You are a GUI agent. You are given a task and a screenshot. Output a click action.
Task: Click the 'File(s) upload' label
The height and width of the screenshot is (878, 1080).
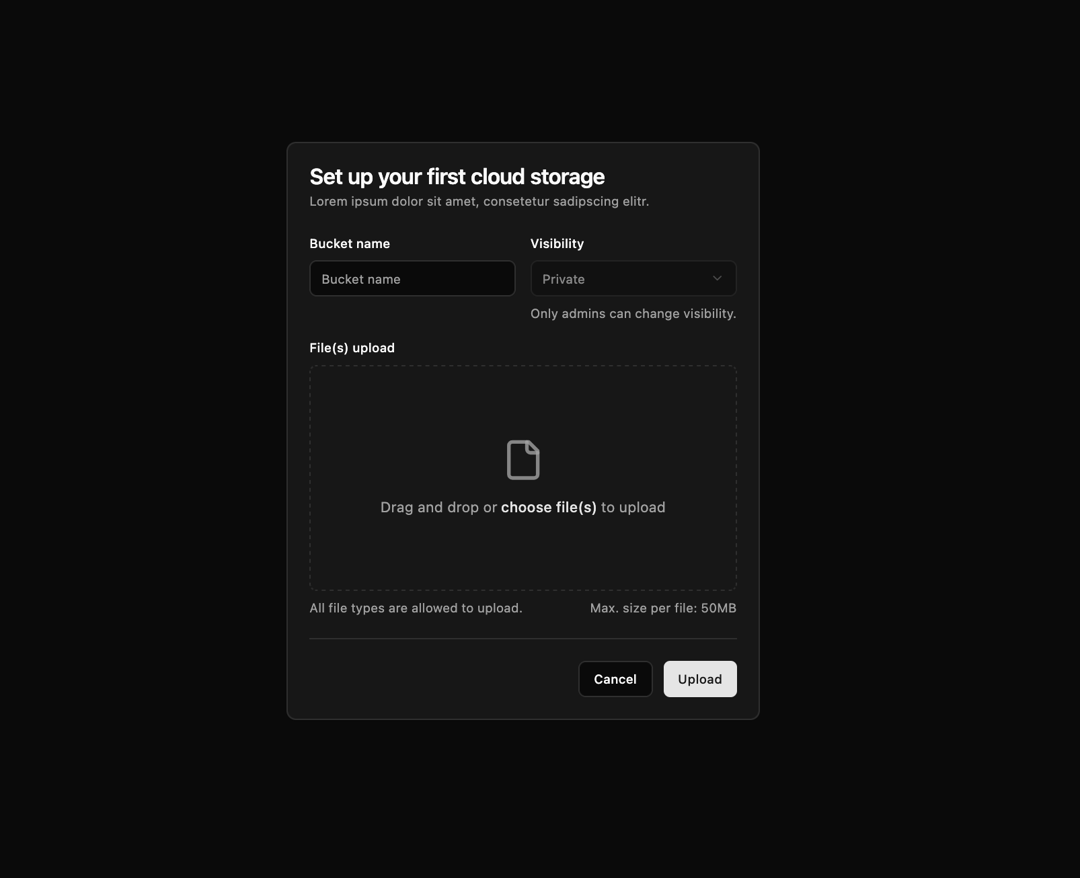pyautogui.click(x=352, y=348)
